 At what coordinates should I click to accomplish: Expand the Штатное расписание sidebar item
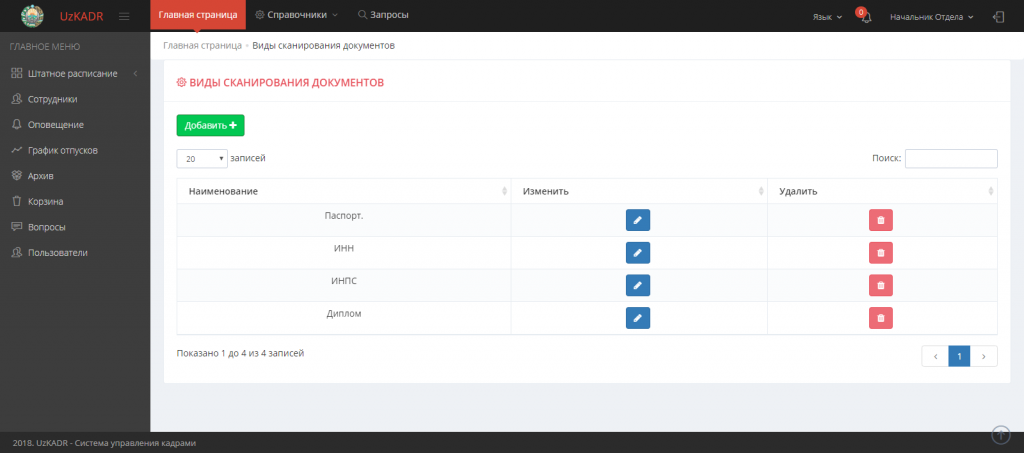(x=72, y=73)
